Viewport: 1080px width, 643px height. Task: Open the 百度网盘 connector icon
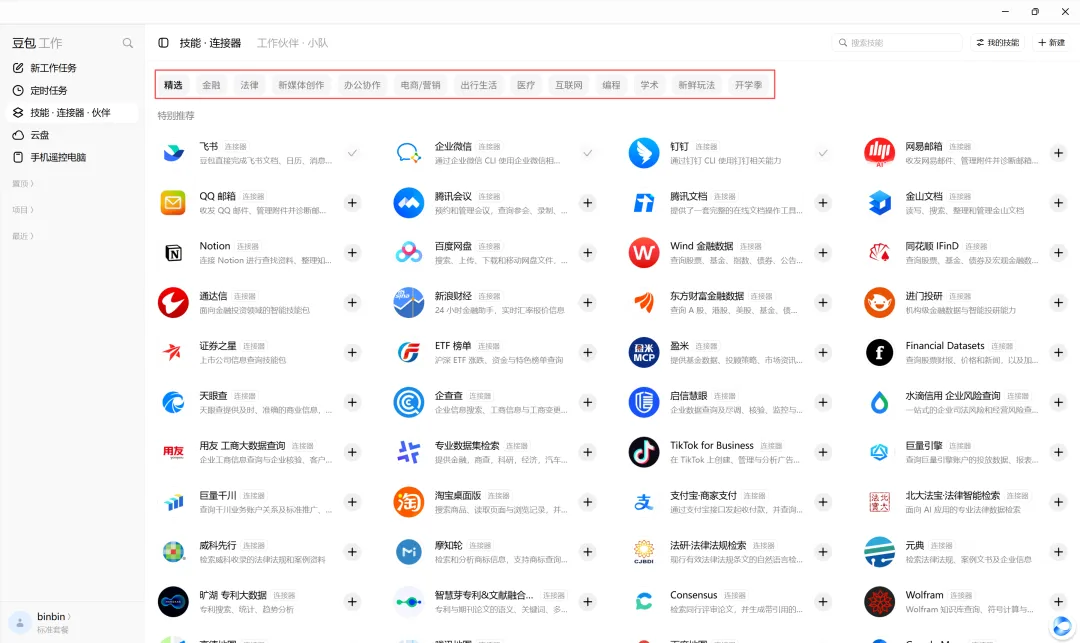(x=408, y=253)
